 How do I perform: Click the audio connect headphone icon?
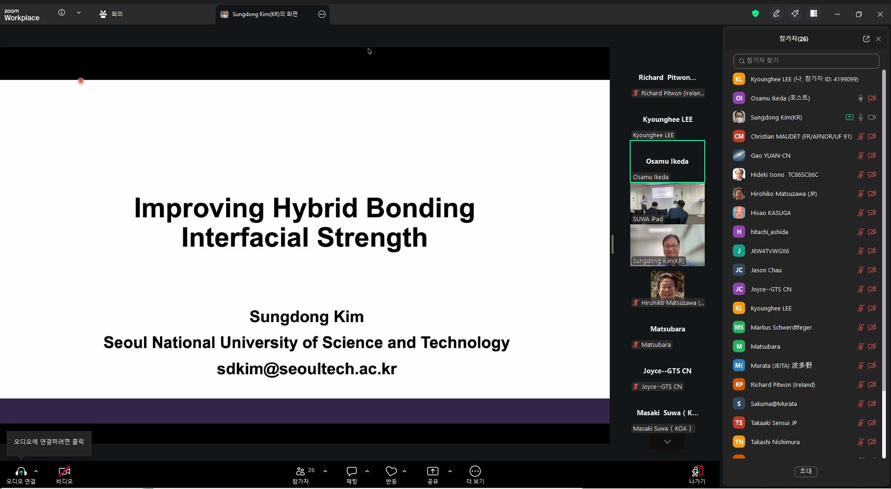tap(21, 471)
